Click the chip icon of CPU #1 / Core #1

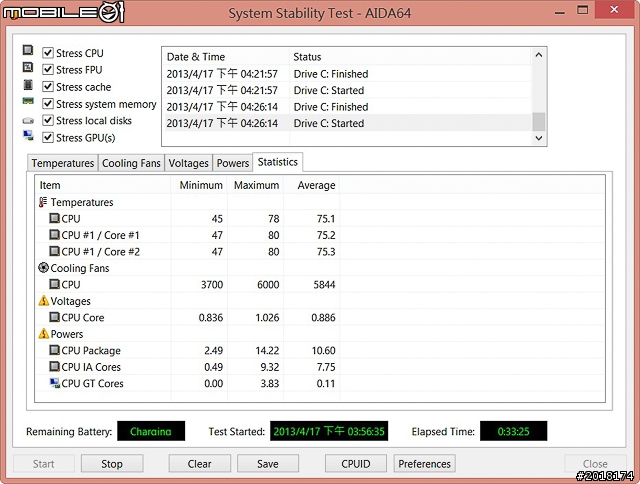tap(54, 235)
